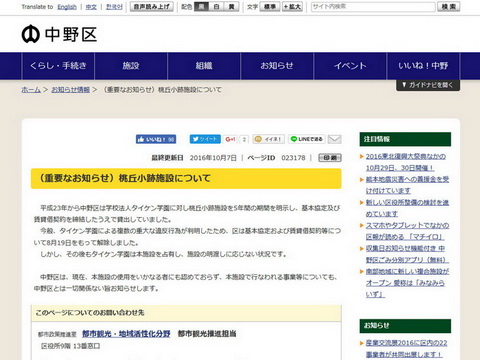The image size is (480, 360).
Task: Click 都市観光推進担当 text
Action: click(207, 333)
